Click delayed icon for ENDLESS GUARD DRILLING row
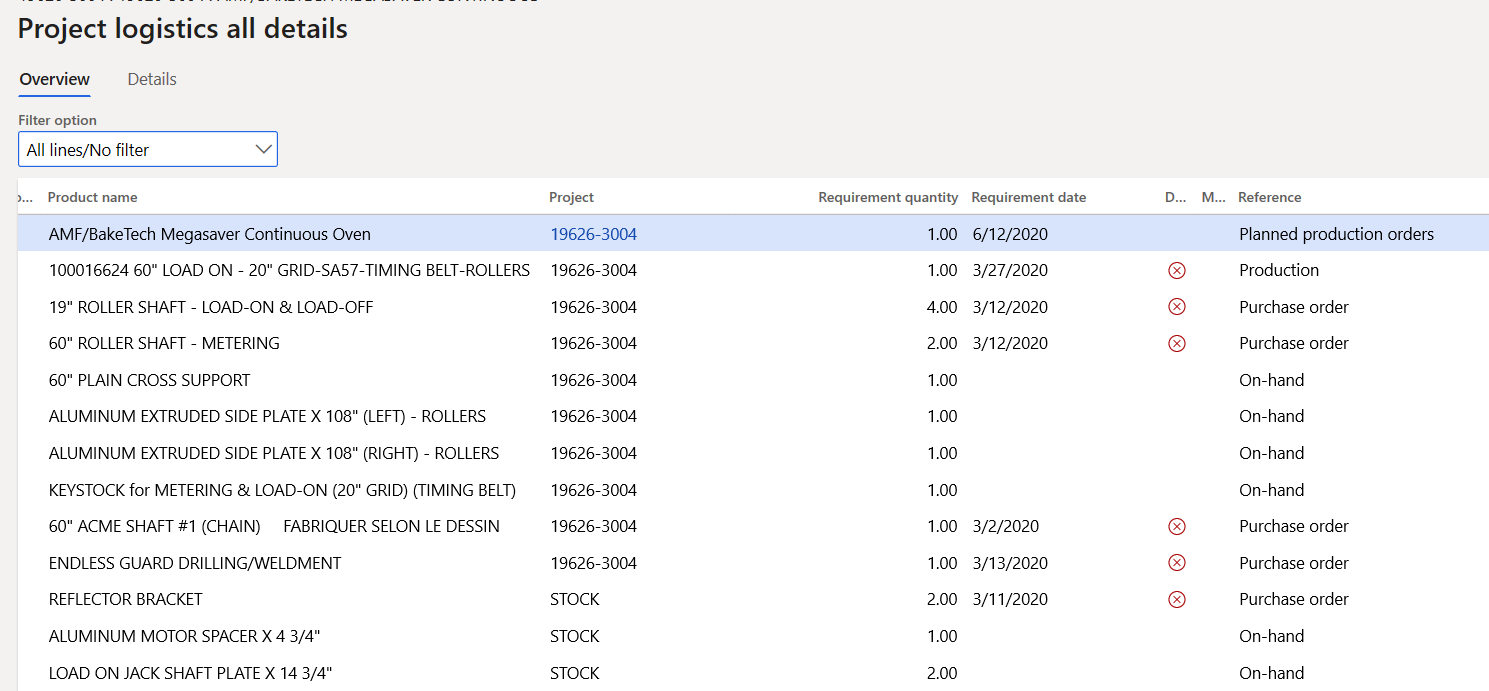Screen dimensions: 1489x691 click(x=1177, y=563)
